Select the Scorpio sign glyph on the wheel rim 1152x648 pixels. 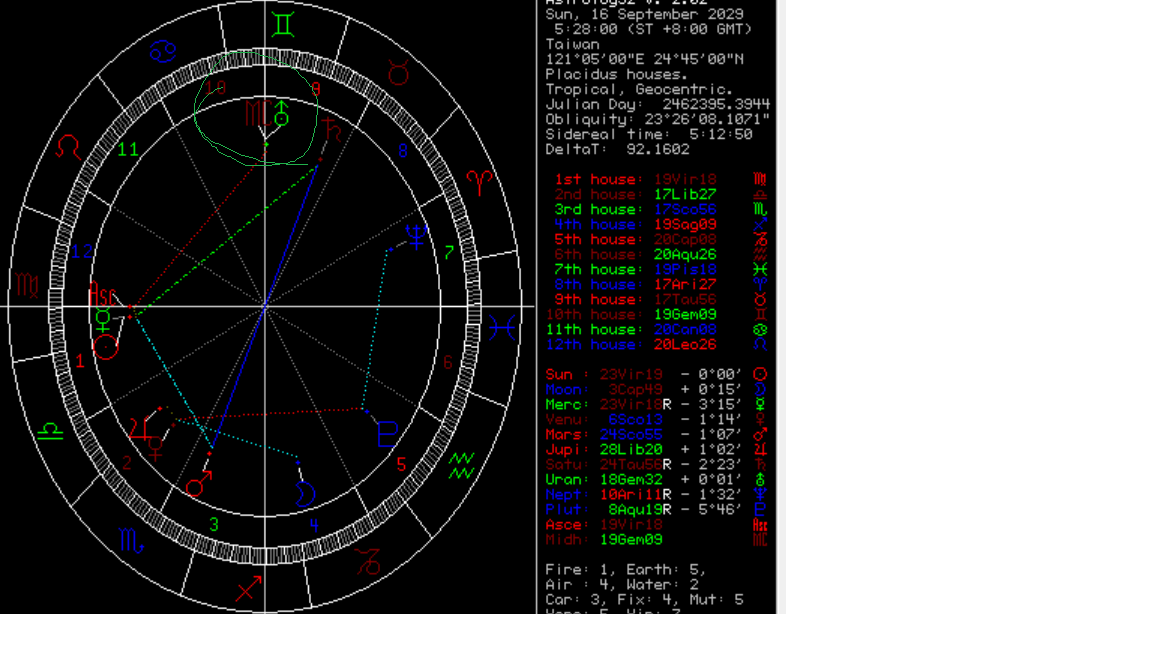click(132, 541)
